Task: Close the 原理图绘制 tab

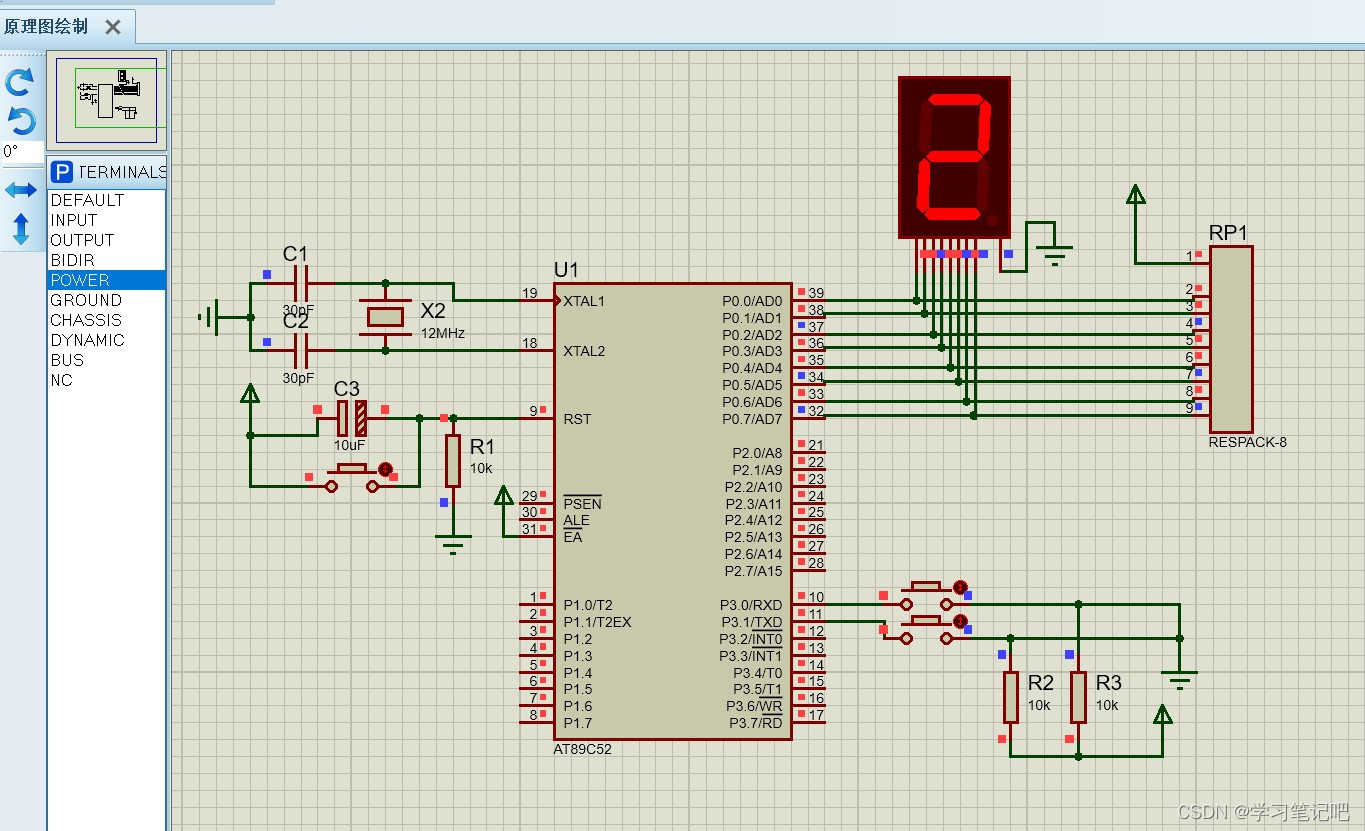Action: click(113, 27)
